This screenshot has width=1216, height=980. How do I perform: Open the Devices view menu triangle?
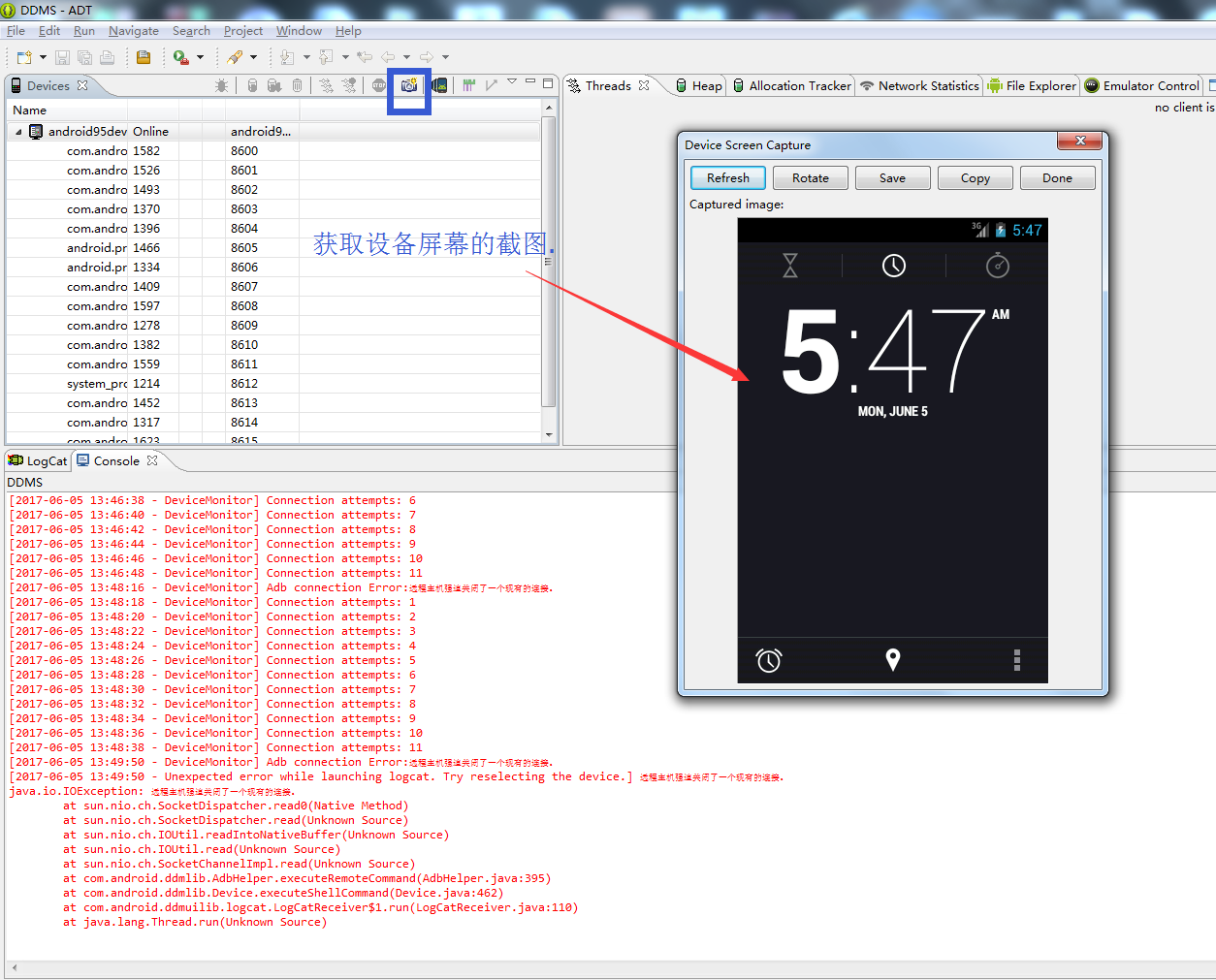click(x=512, y=82)
